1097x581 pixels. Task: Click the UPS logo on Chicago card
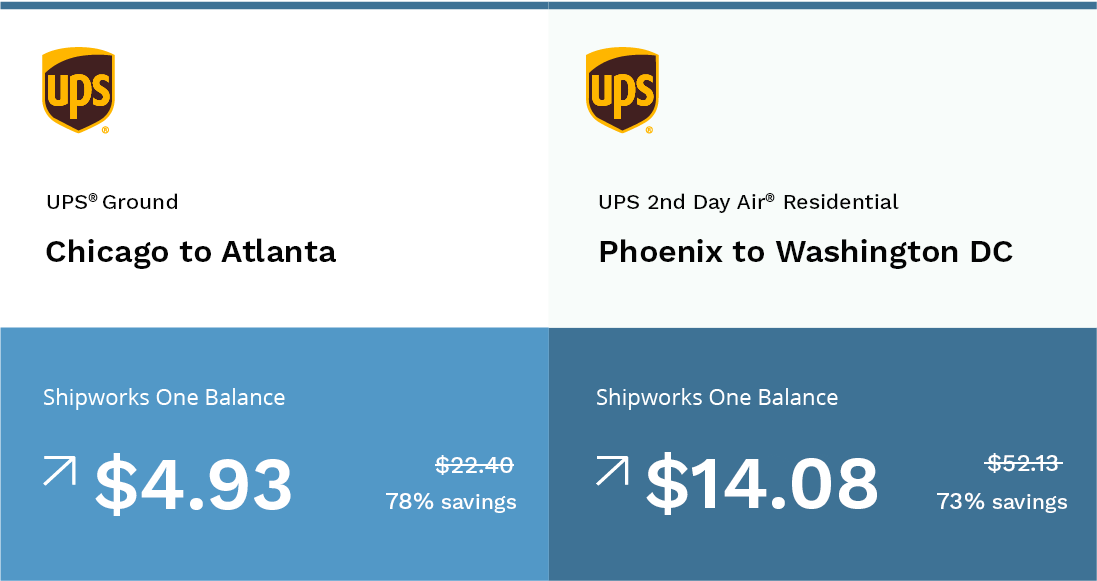pos(78,90)
